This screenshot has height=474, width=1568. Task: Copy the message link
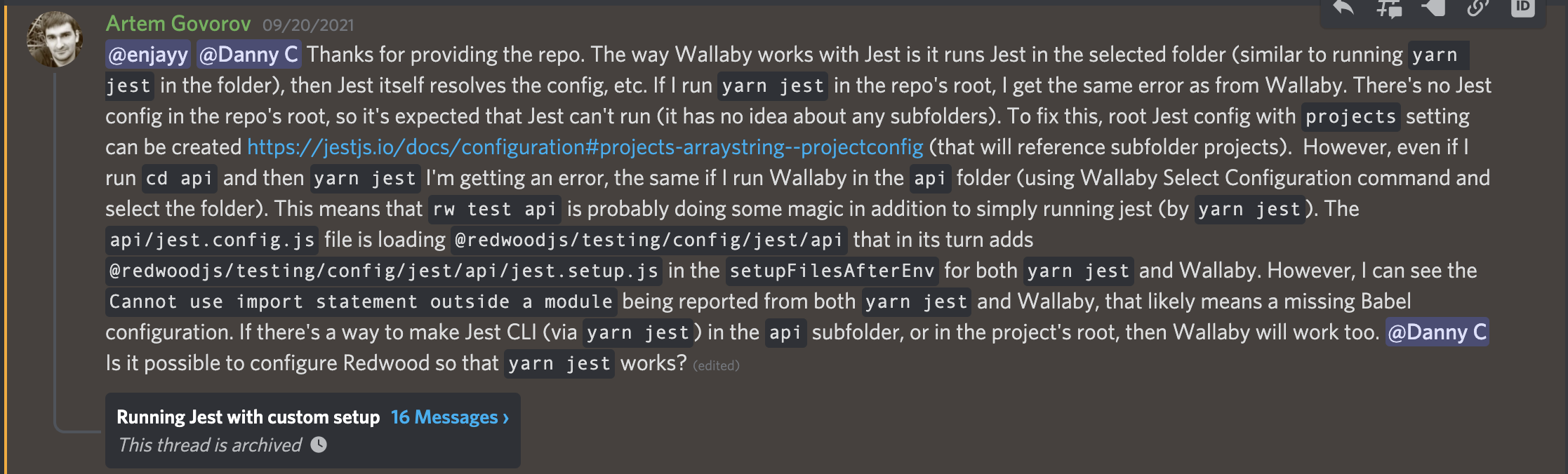(1477, 8)
